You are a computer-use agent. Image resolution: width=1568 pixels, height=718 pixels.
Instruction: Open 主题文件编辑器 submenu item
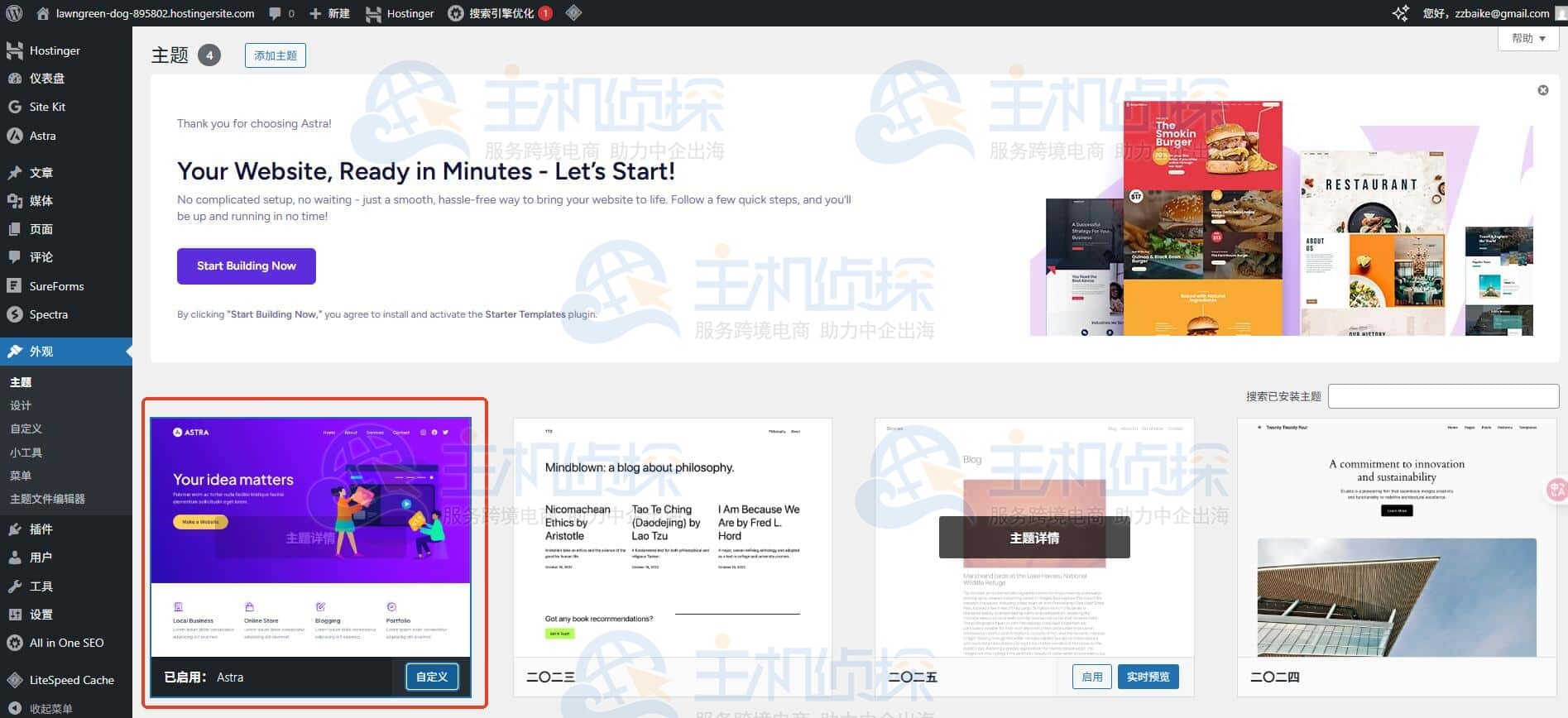pos(47,499)
